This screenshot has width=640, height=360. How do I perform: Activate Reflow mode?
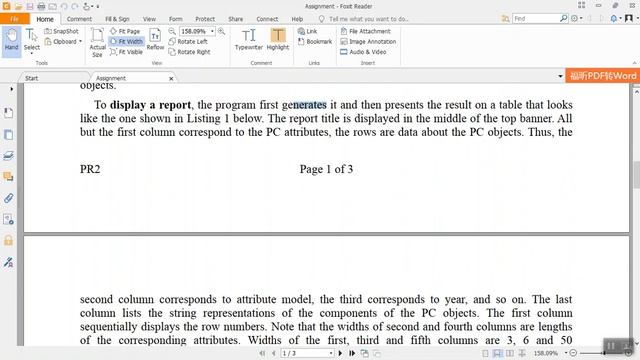coord(155,39)
